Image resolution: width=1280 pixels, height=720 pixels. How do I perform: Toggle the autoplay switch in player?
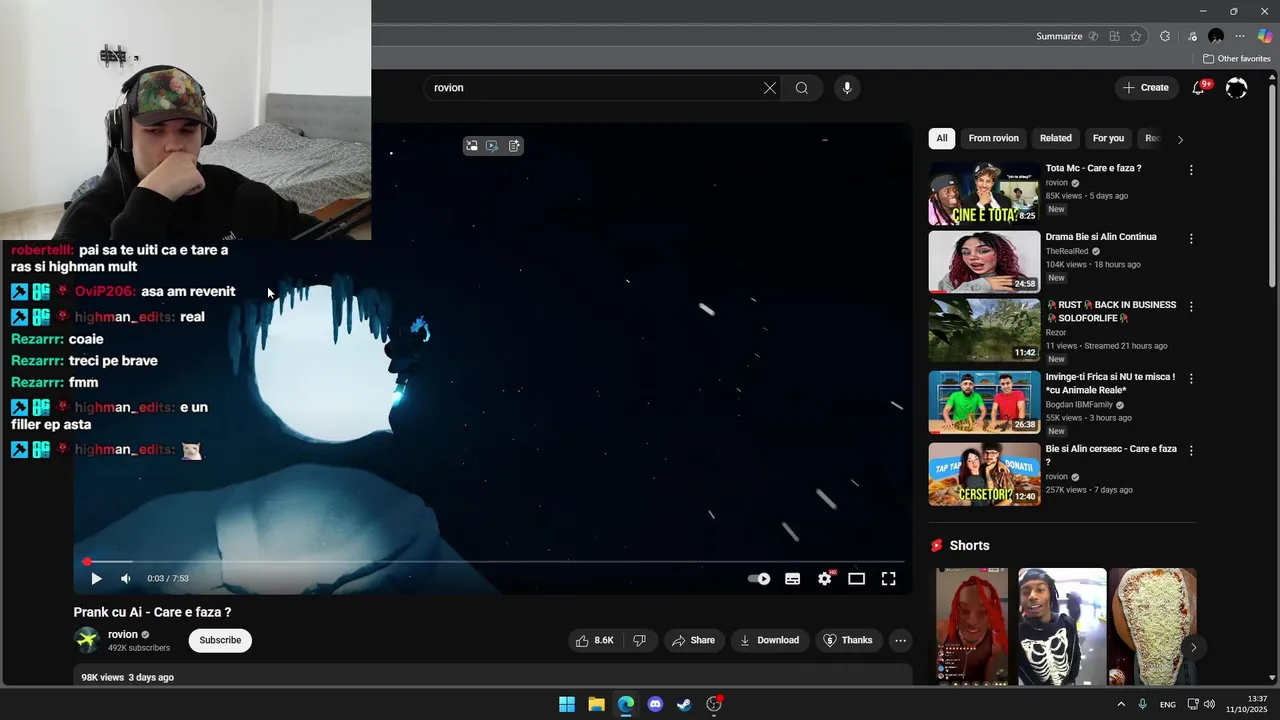click(759, 578)
